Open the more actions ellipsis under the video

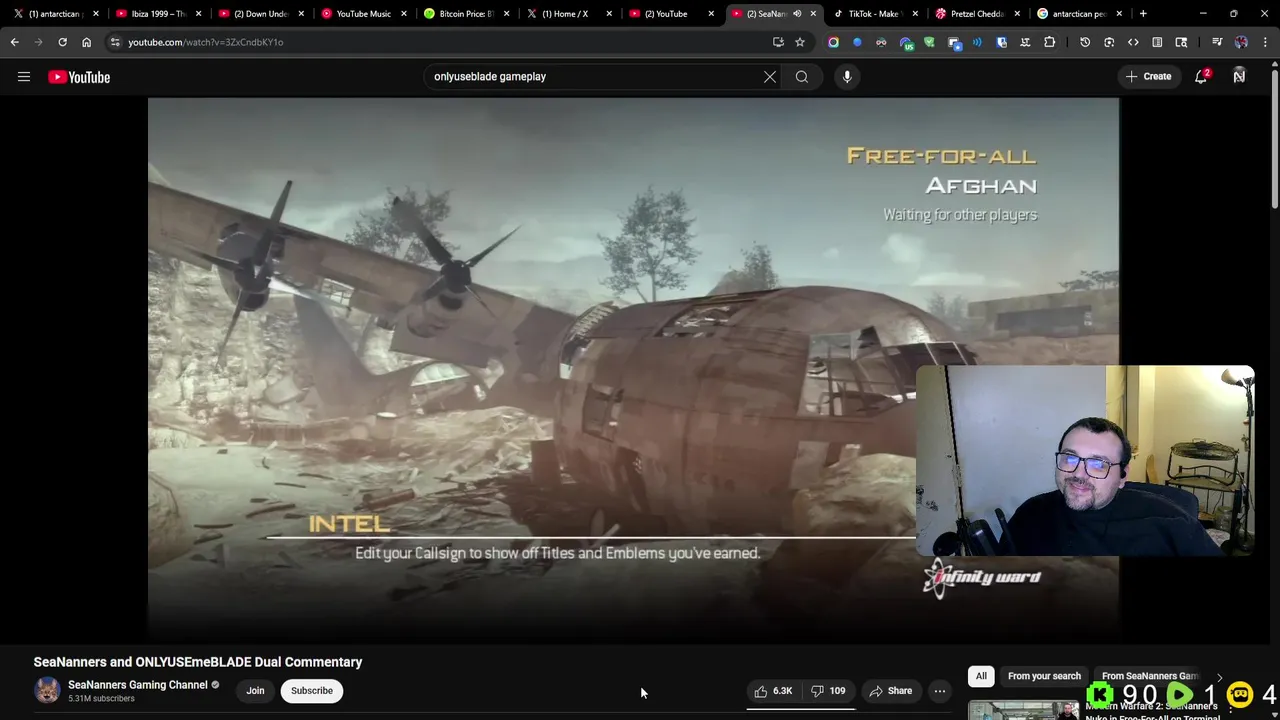940,691
